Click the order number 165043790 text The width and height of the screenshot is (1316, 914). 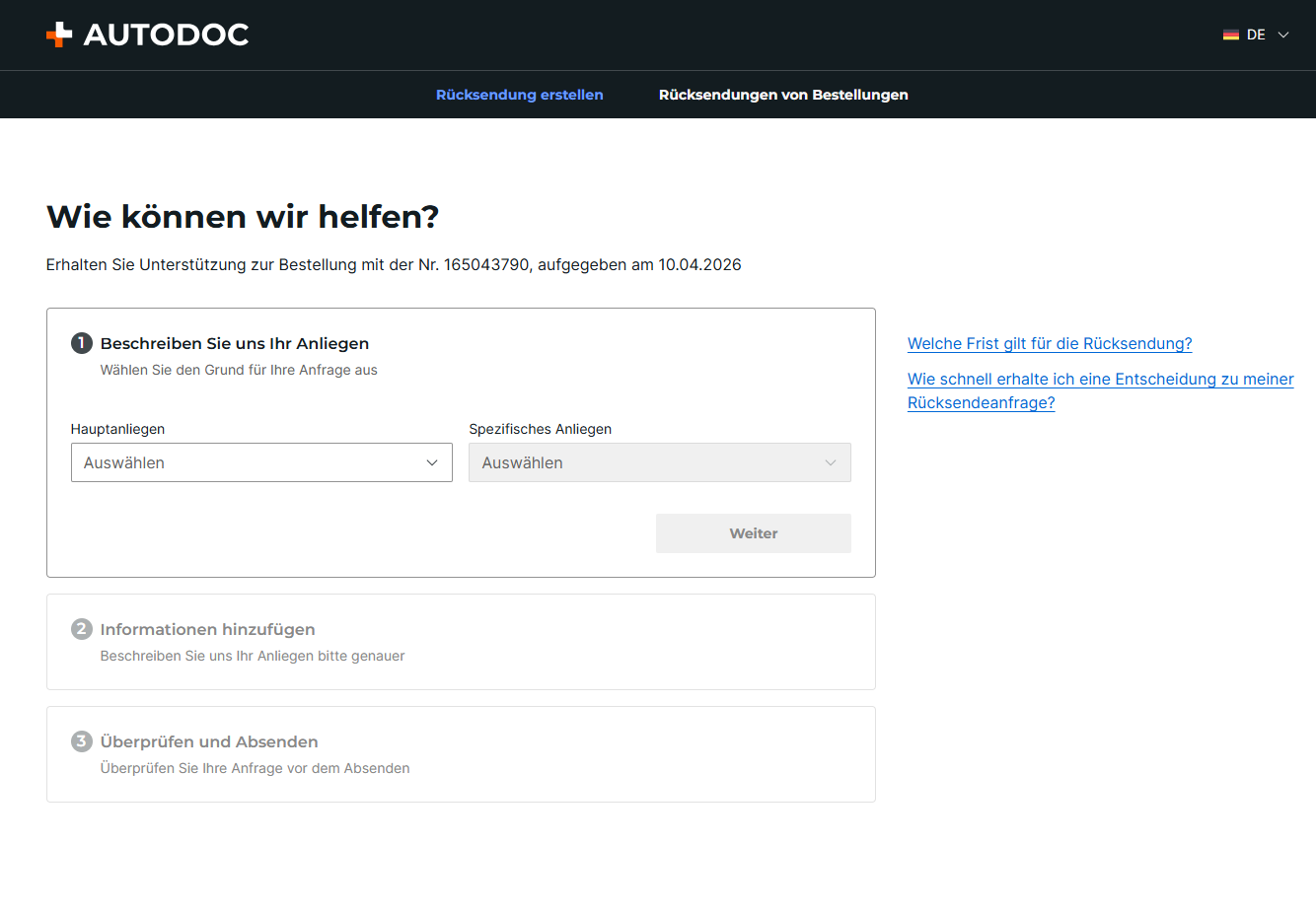tap(486, 264)
